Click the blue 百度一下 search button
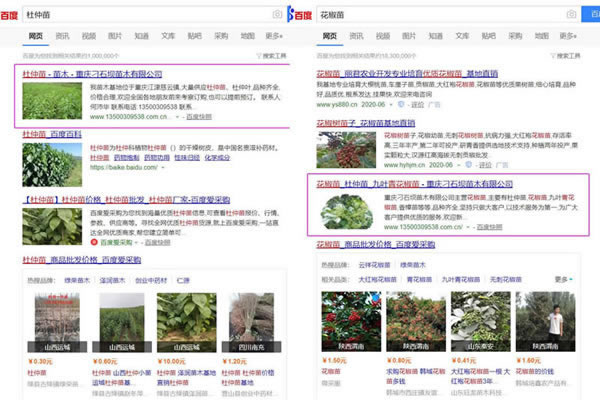This screenshot has width=600, height=400. (593, 15)
